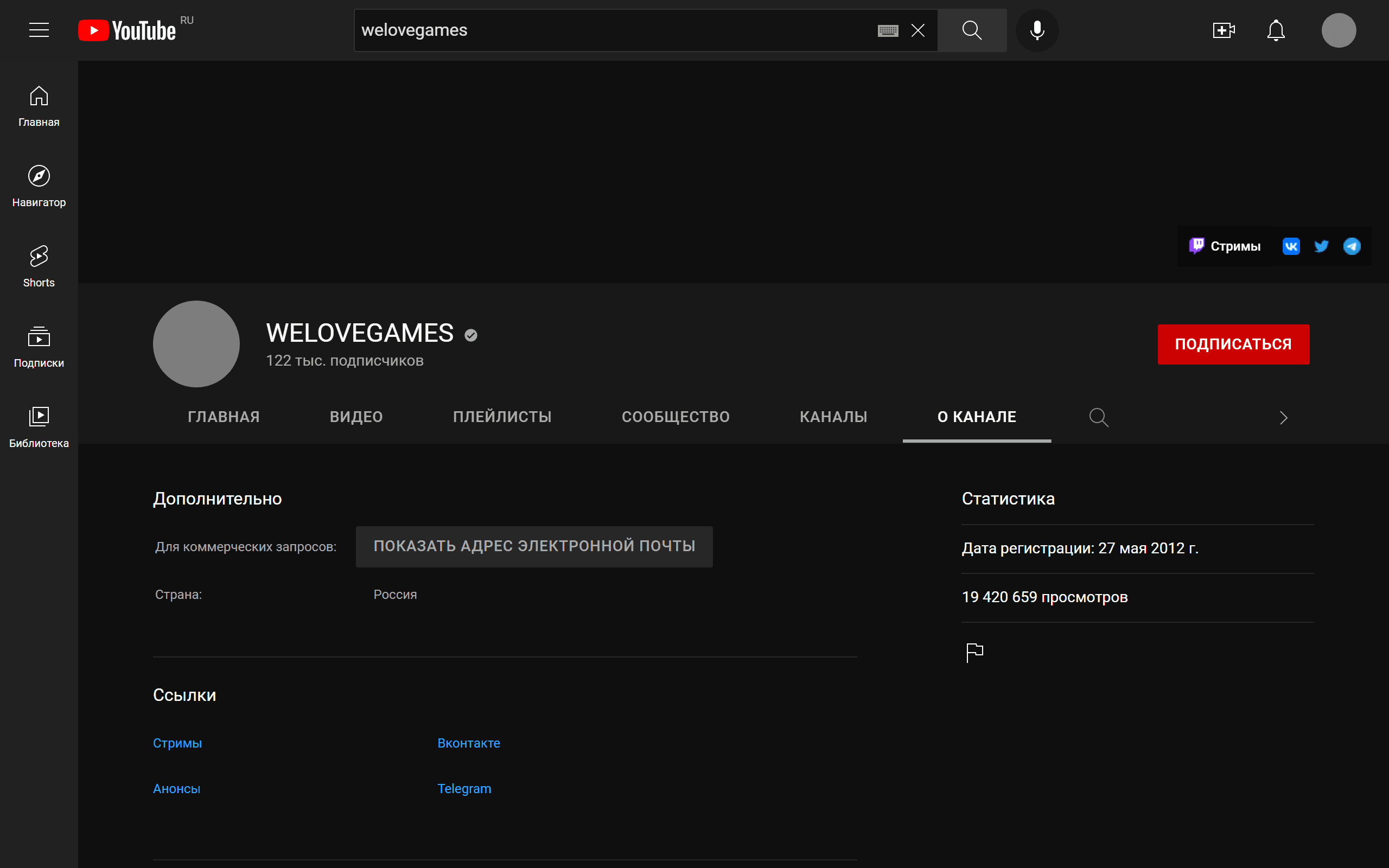1389x868 pixels.
Task: Click the Telegram link in Ссылки section
Action: (464, 788)
